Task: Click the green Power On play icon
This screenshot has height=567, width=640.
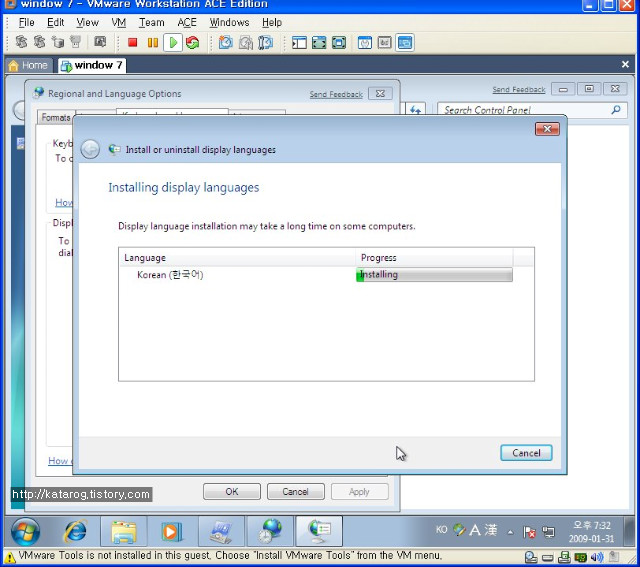Action: 173,42
